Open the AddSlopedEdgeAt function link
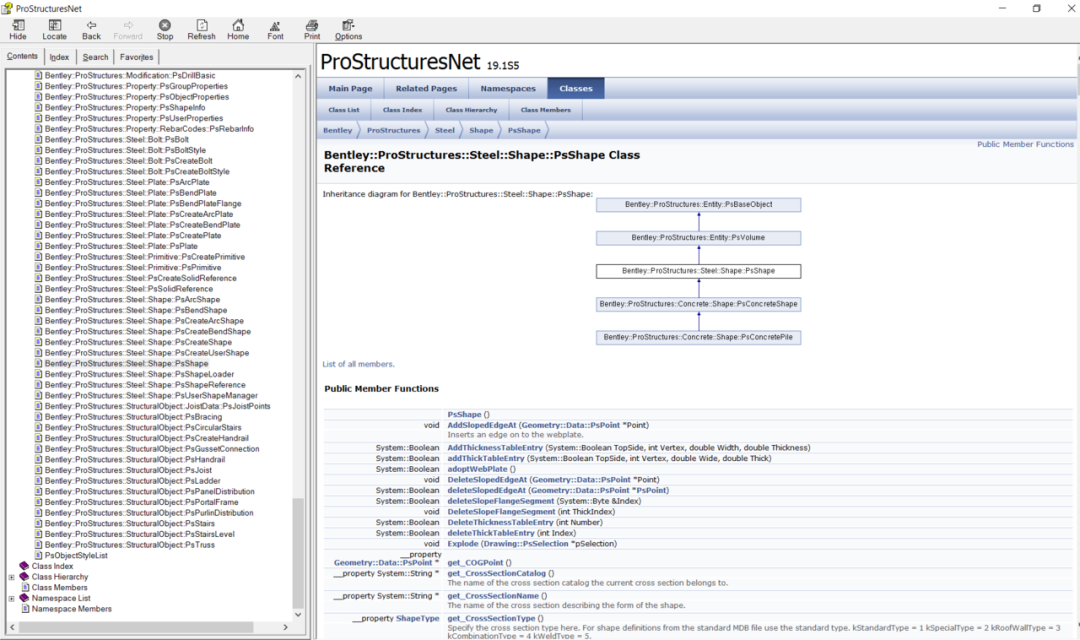 click(481, 425)
